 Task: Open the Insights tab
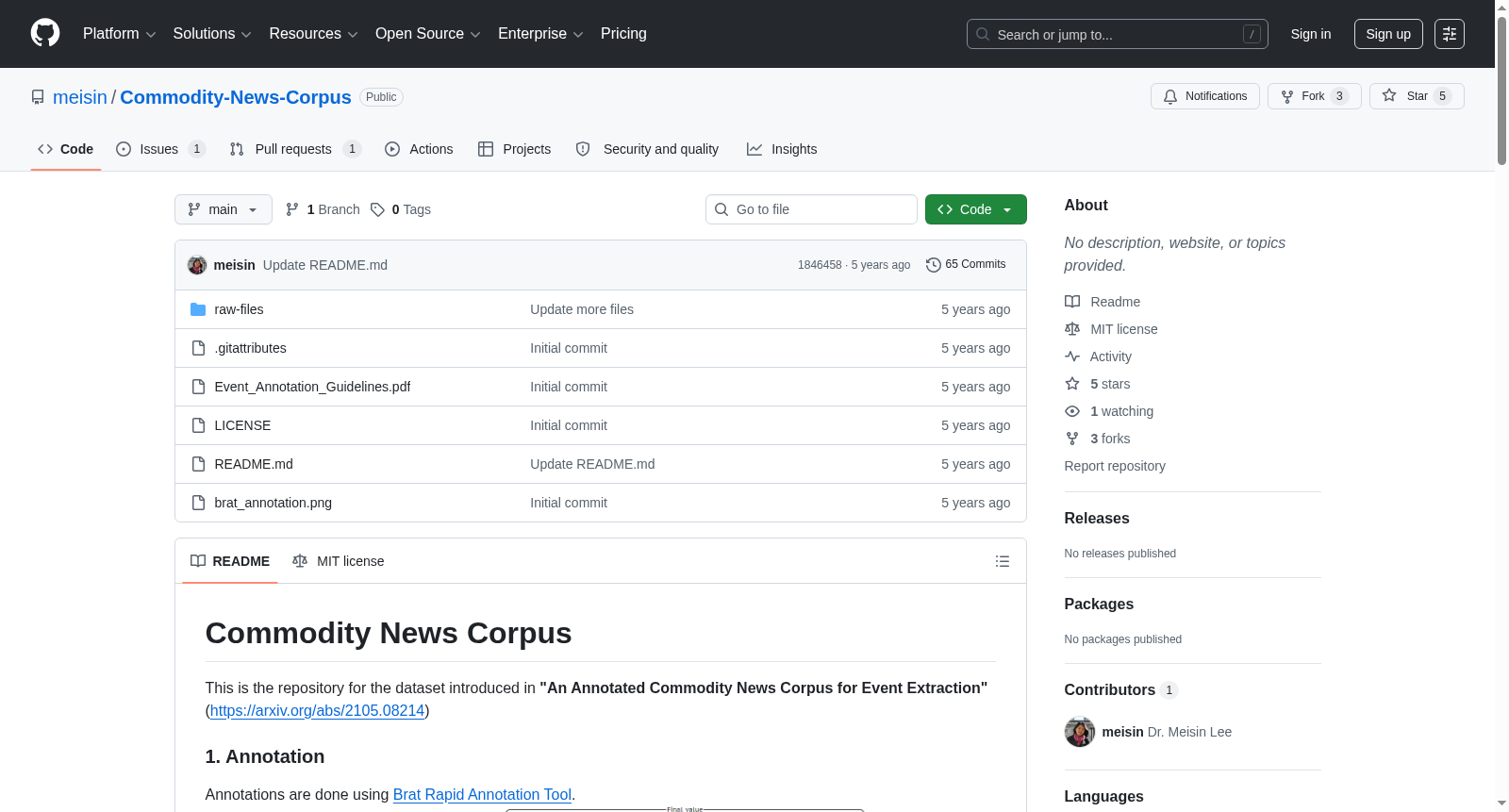coord(782,149)
